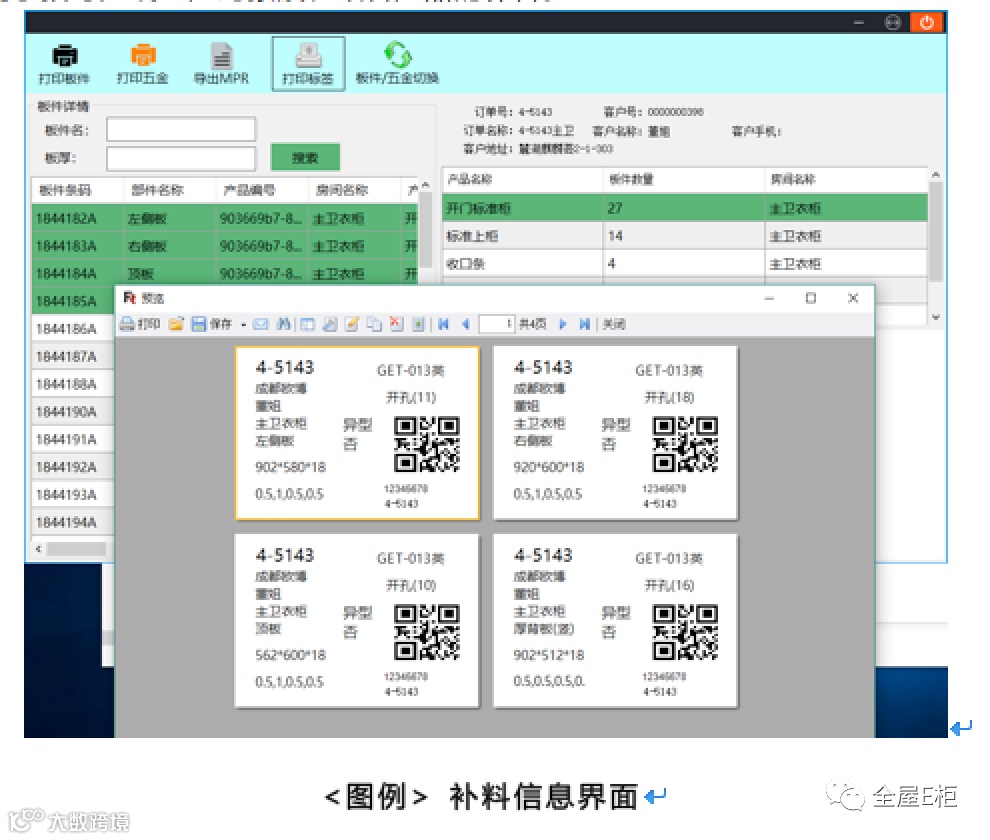This screenshot has height=840, width=990.
Task: Click the open folder icon in preview toolbar
Action: tap(176, 324)
